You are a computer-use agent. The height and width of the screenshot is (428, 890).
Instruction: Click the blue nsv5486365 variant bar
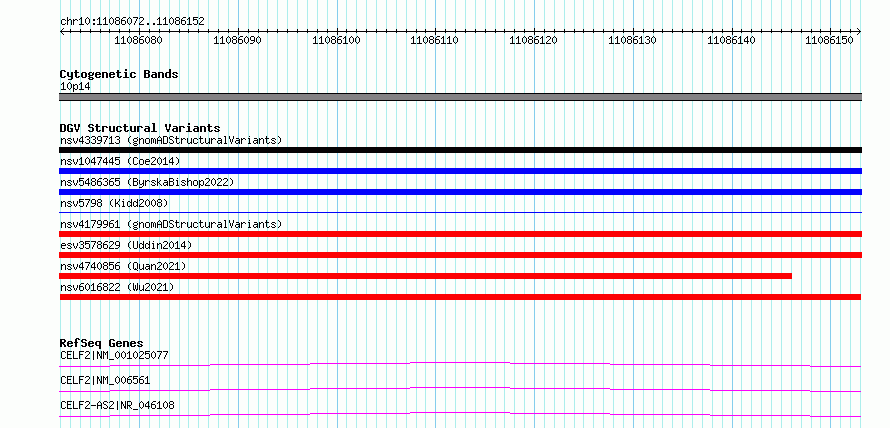click(x=460, y=192)
